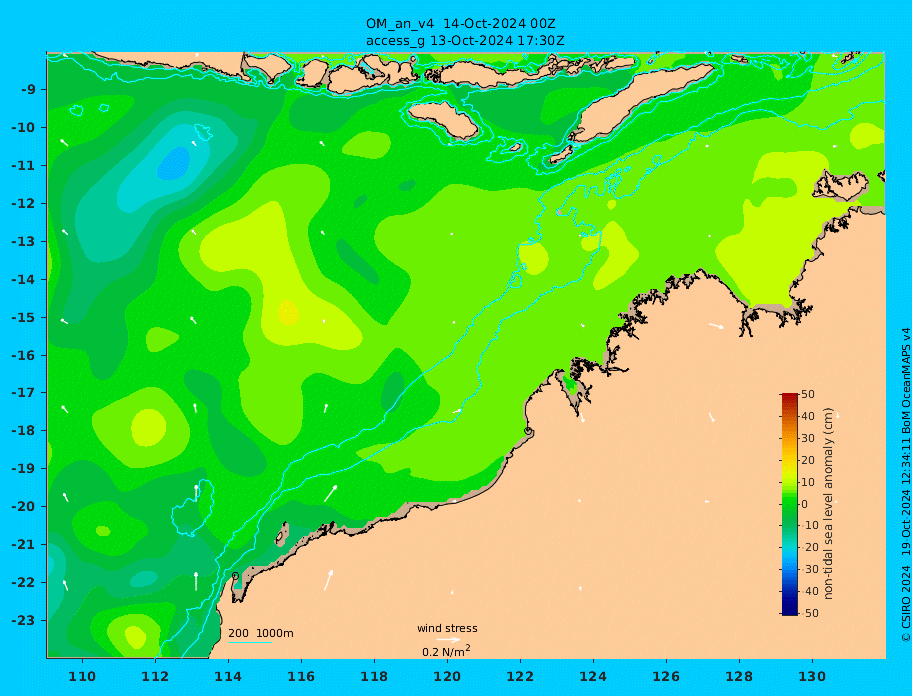912x696 pixels.
Task: Click latitude axis label '-12'
Action: click(24, 204)
